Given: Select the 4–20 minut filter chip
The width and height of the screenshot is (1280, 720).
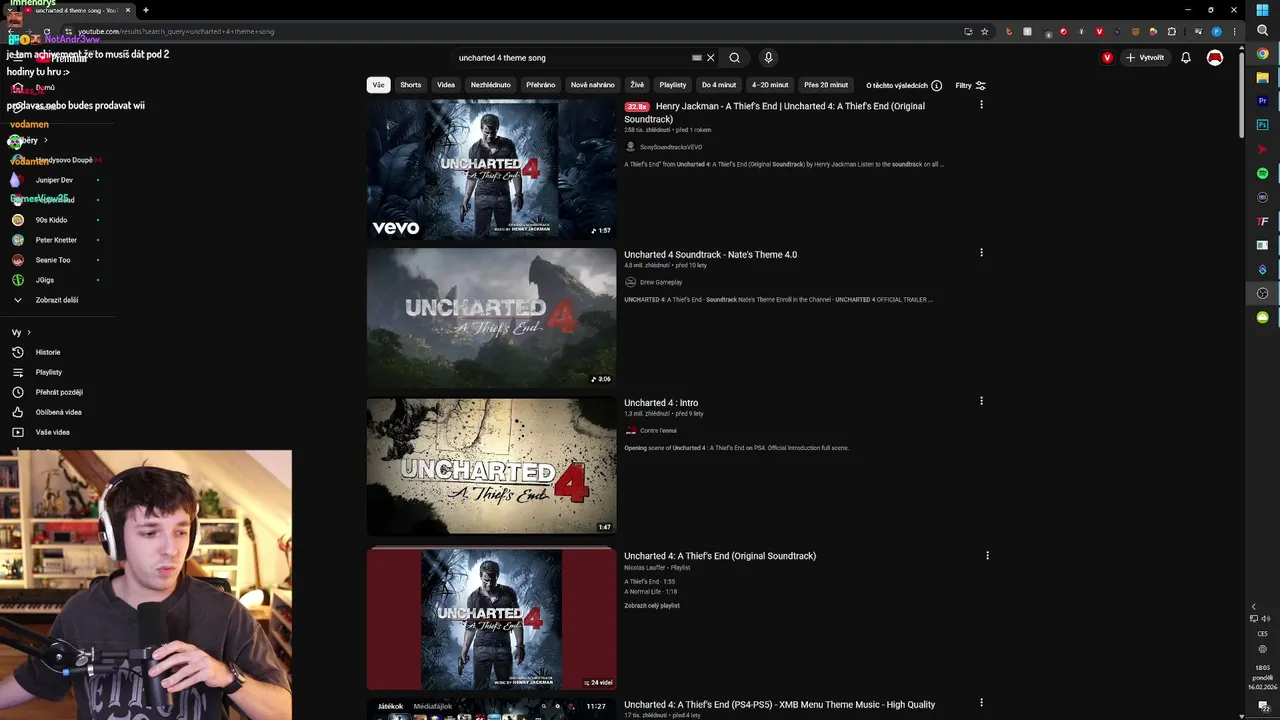Looking at the screenshot, I should (770, 85).
